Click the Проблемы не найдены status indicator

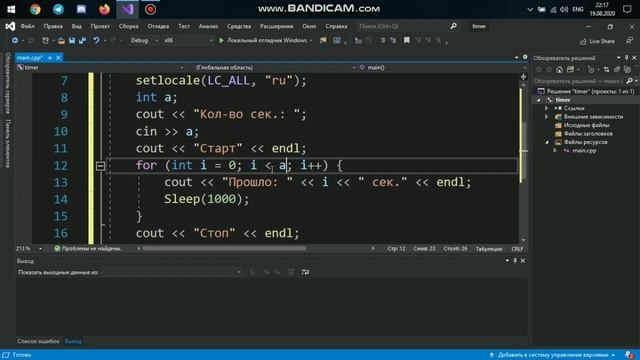point(88,249)
